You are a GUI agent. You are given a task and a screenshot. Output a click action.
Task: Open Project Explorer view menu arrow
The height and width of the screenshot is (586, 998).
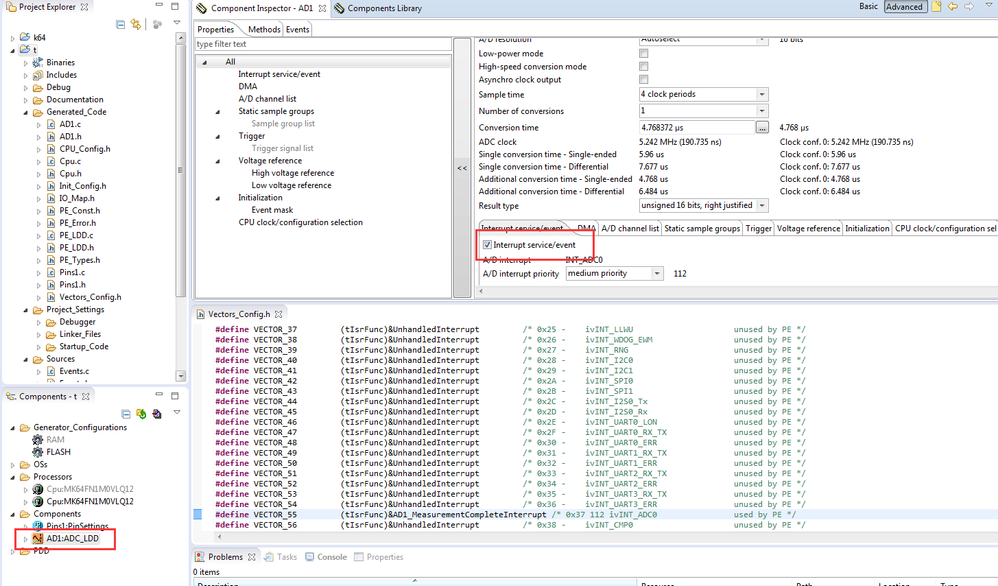[177, 23]
